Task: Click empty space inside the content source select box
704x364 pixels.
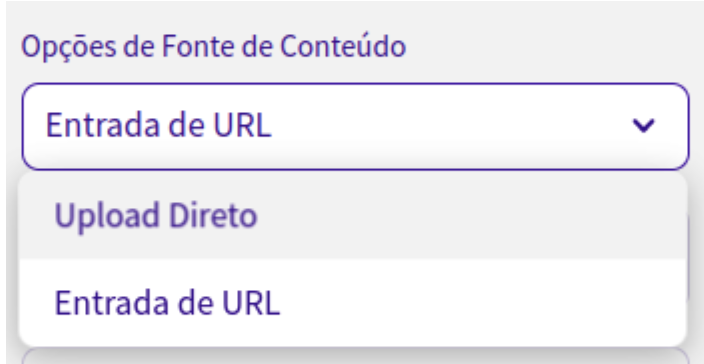Action: pyautogui.click(x=449, y=126)
